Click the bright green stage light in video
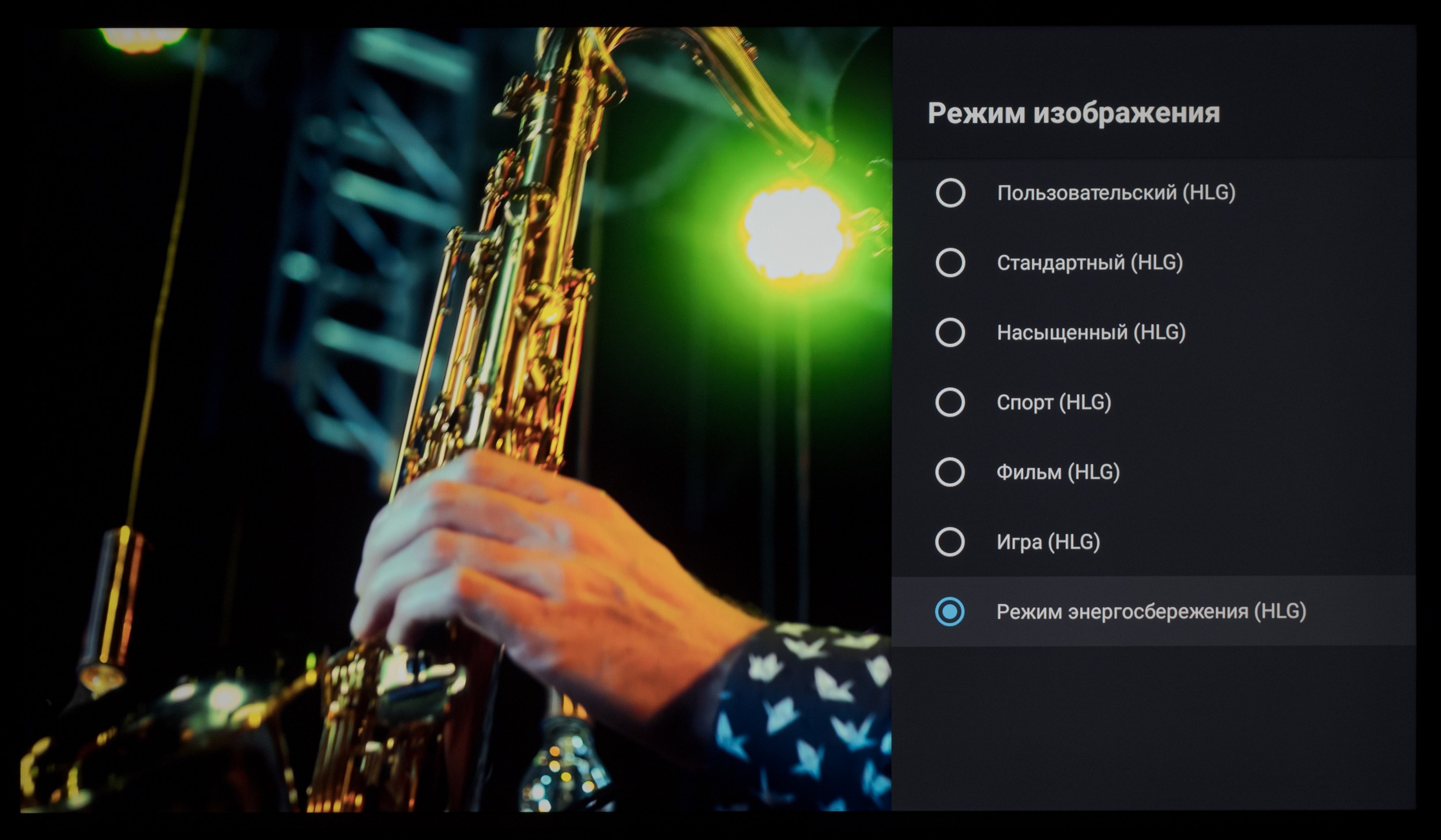 click(794, 230)
